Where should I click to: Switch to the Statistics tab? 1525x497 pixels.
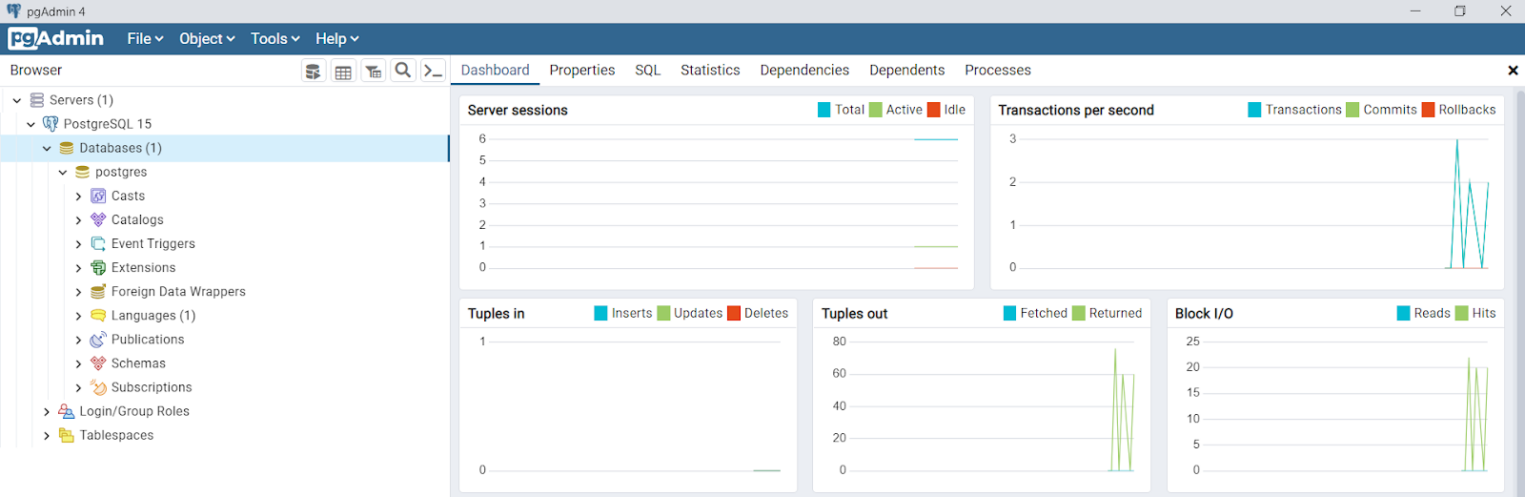click(710, 70)
